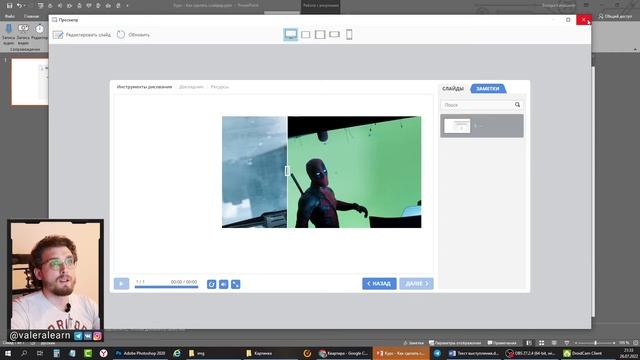This screenshot has width=640, height=360.
Task: Switch to OBS taskbar item
Action: [531, 353]
